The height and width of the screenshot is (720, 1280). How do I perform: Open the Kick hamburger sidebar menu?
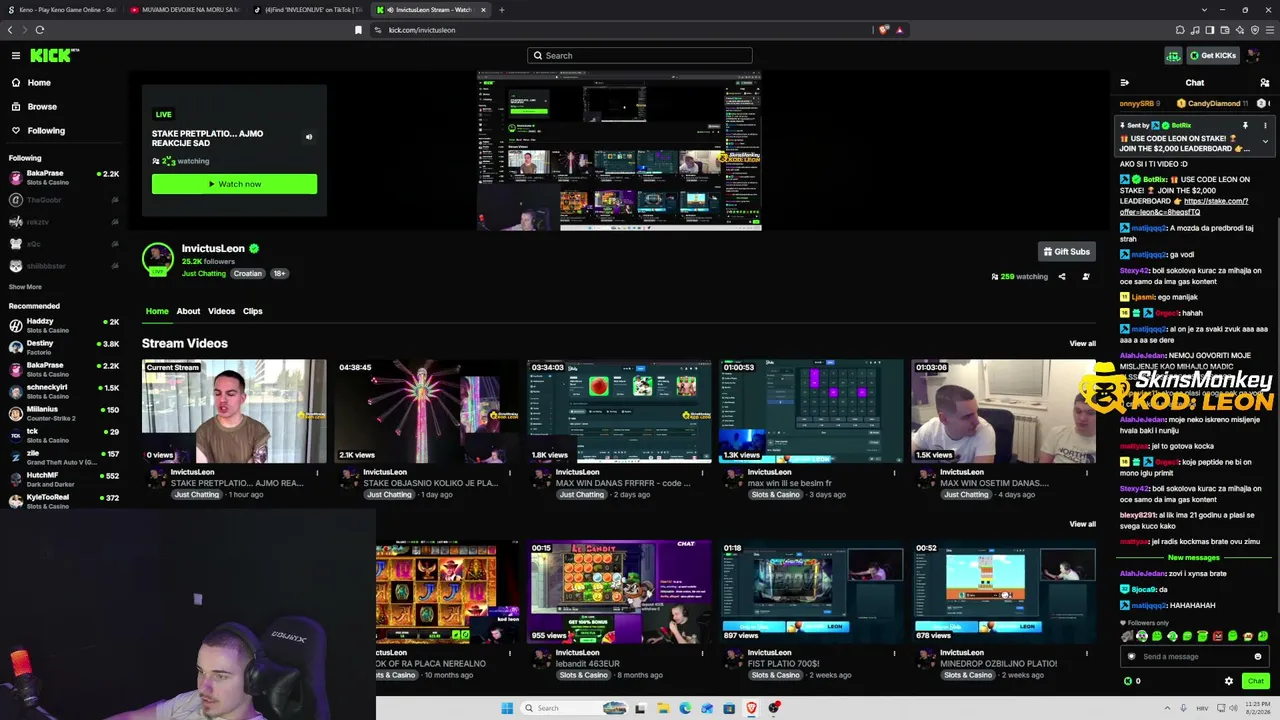[x=16, y=56]
